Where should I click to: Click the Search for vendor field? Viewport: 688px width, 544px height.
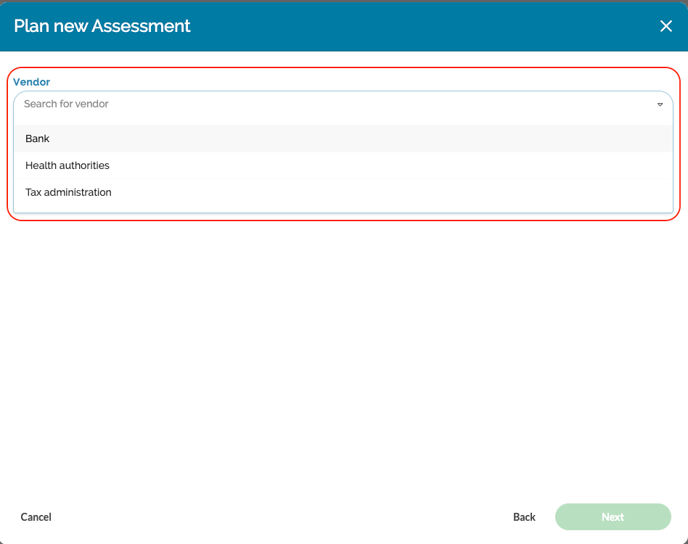[x=330, y=104]
